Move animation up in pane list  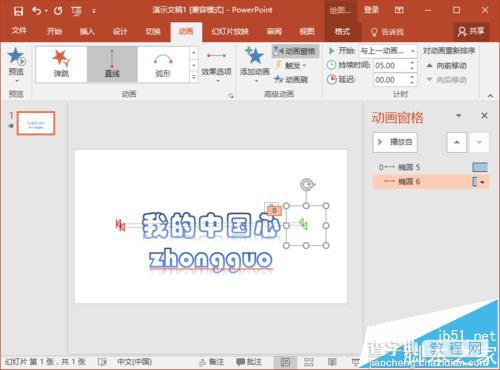coord(457,142)
